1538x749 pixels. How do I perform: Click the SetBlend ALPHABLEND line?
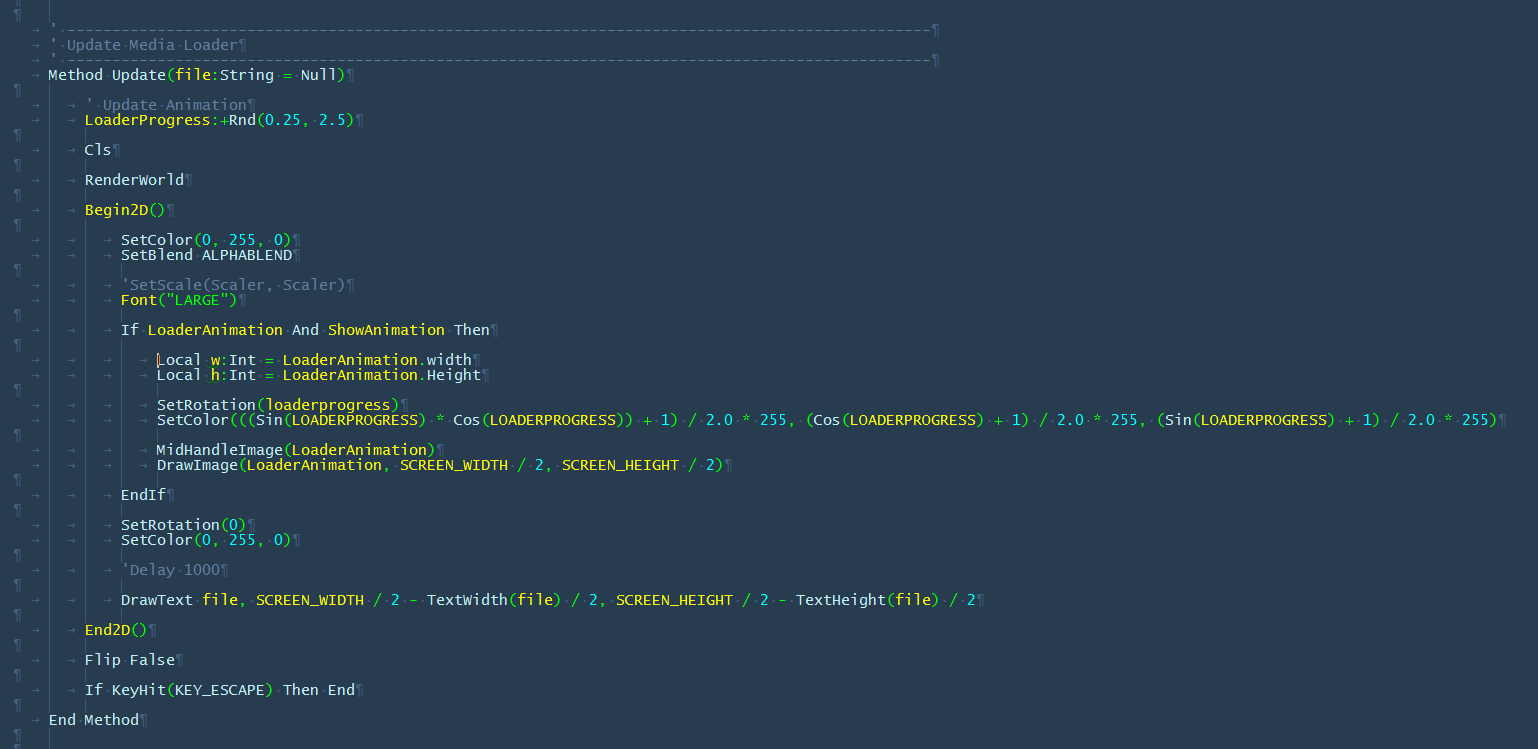(206, 255)
